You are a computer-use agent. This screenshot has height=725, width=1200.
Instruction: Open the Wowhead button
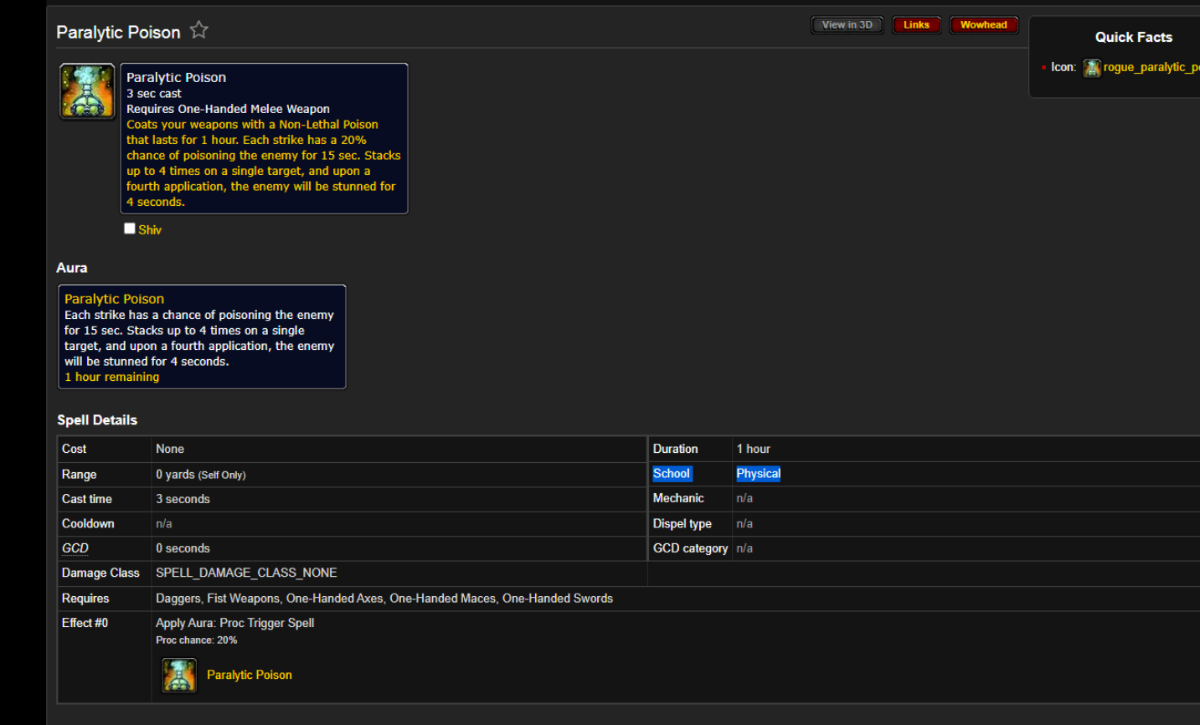(x=984, y=25)
